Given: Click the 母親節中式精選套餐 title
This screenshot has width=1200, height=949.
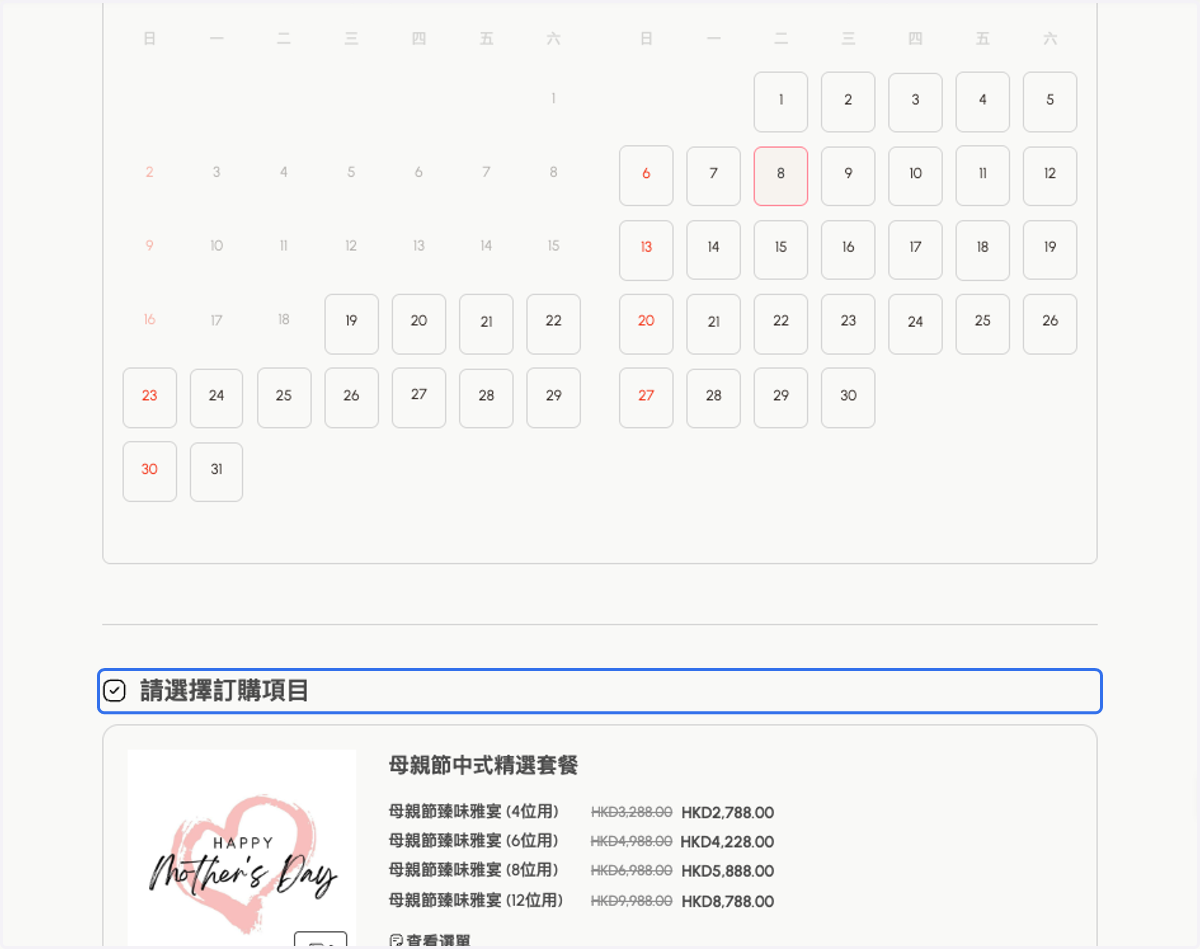Looking at the screenshot, I should click(483, 766).
